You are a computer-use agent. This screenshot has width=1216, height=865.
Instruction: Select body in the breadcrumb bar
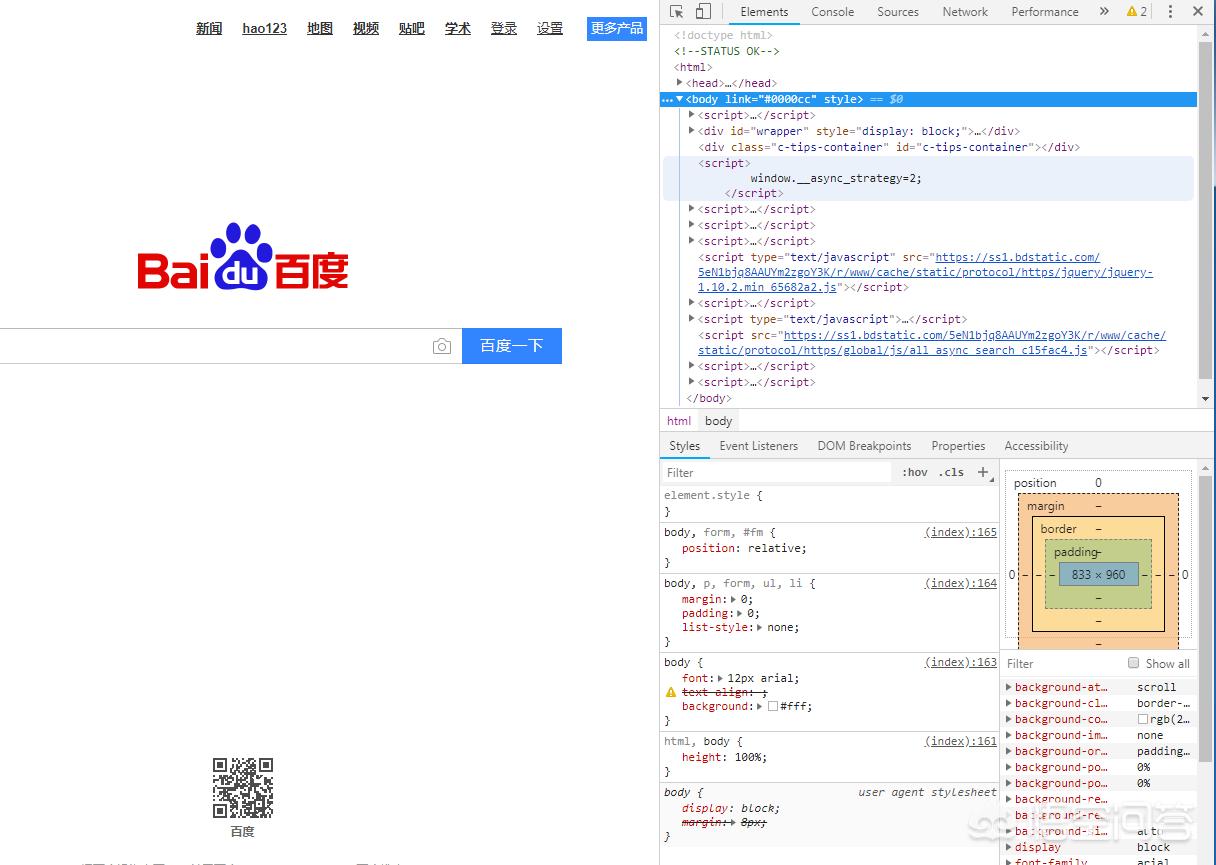tap(719, 421)
